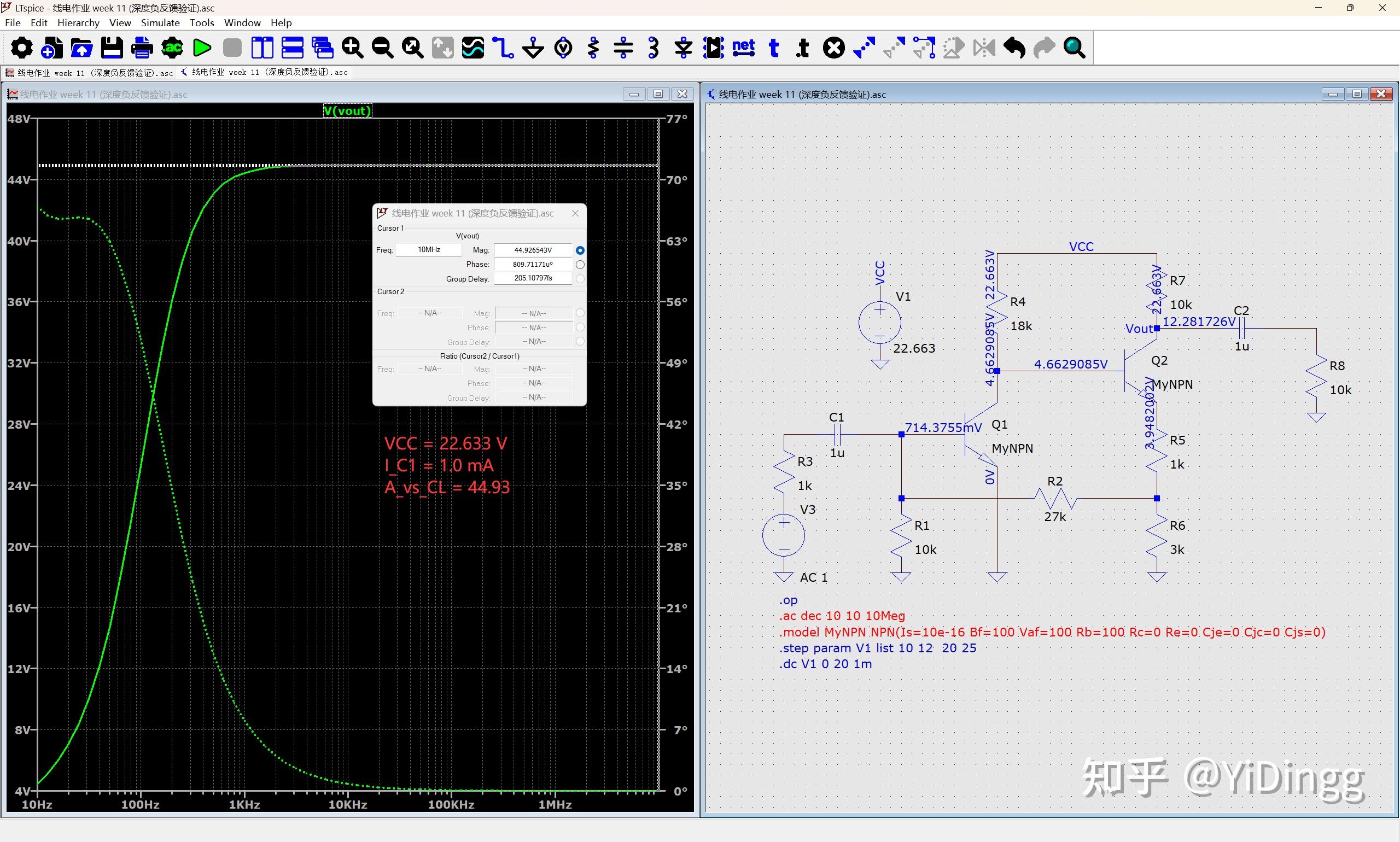This screenshot has width=1400, height=842.
Task: Select Cursor 1 Phase radio button
Action: tap(579, 265)
